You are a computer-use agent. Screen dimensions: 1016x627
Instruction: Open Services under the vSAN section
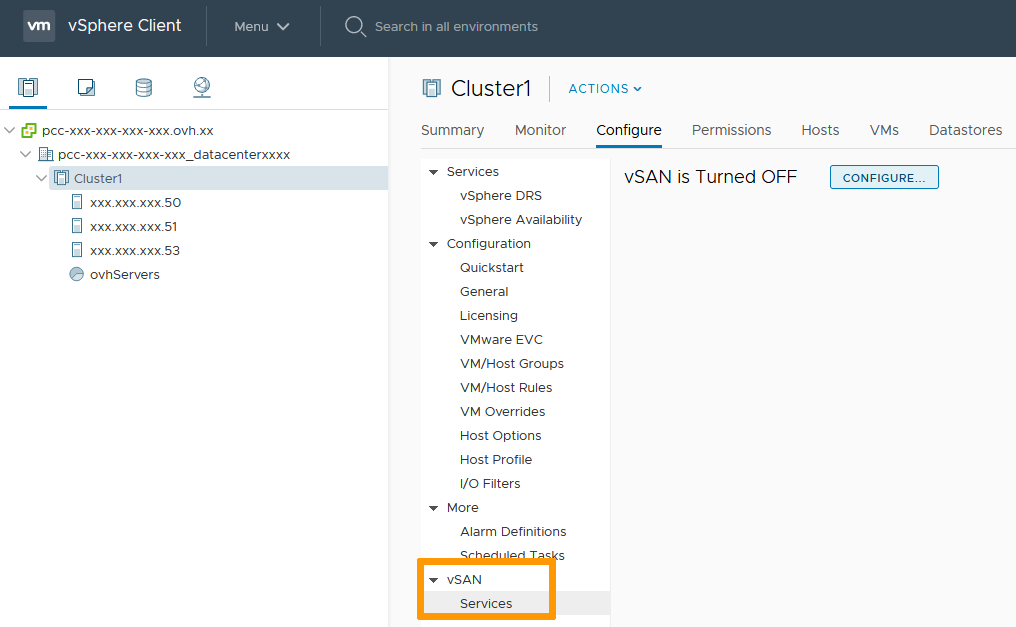coord(485,603)
